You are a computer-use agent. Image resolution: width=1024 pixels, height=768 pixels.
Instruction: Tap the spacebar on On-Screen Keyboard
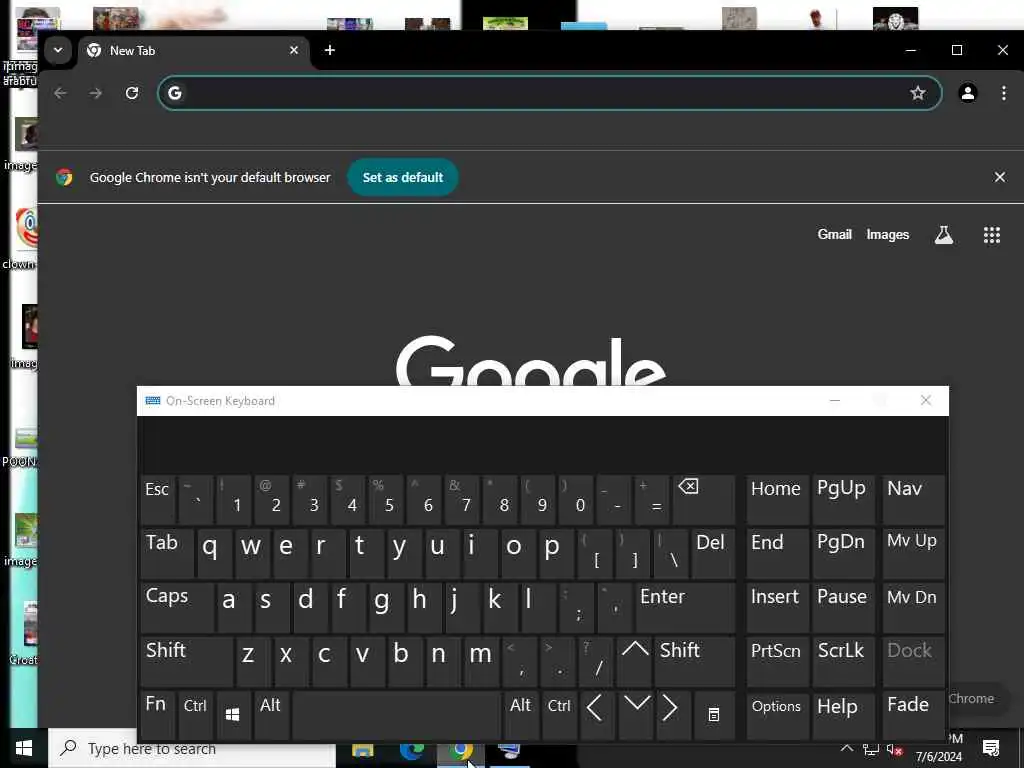pyautogui.click(x=396, y=715)
